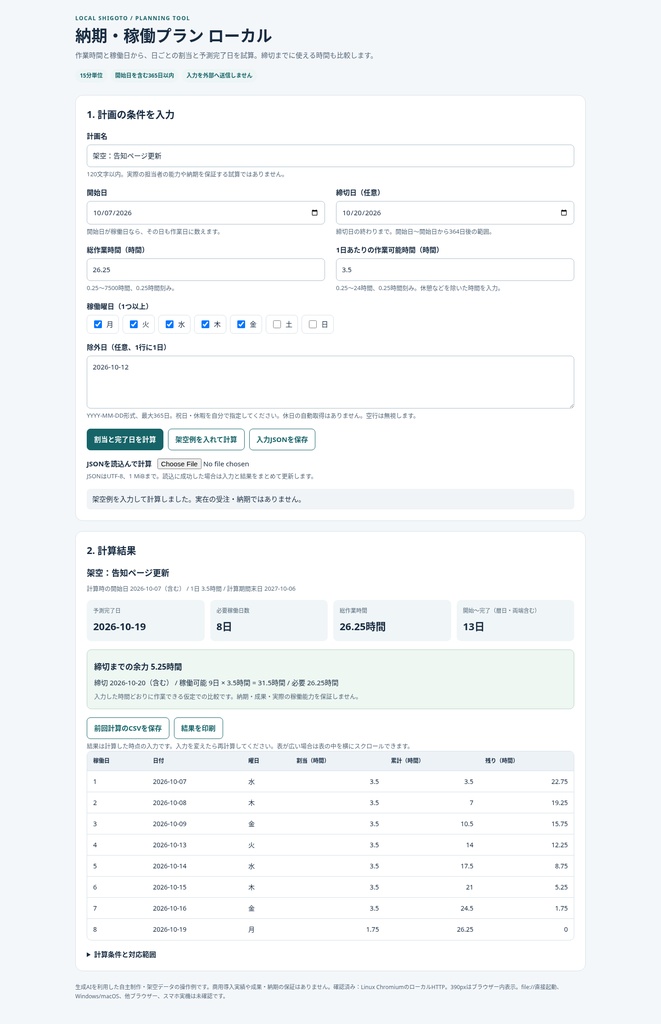
Task: Click the 稼働日 column header
Action: (x=101, y=761)
